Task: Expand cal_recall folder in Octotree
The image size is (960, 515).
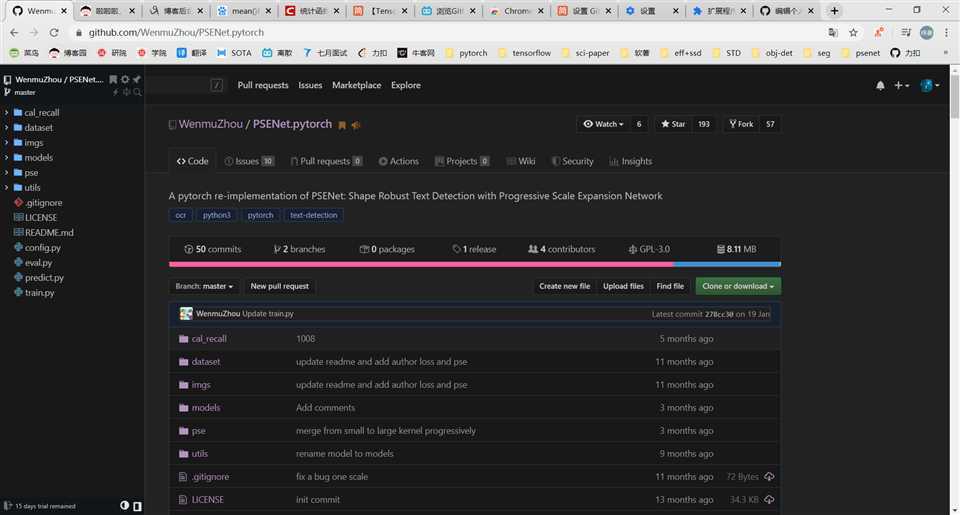Action: (x=7, y=113)
